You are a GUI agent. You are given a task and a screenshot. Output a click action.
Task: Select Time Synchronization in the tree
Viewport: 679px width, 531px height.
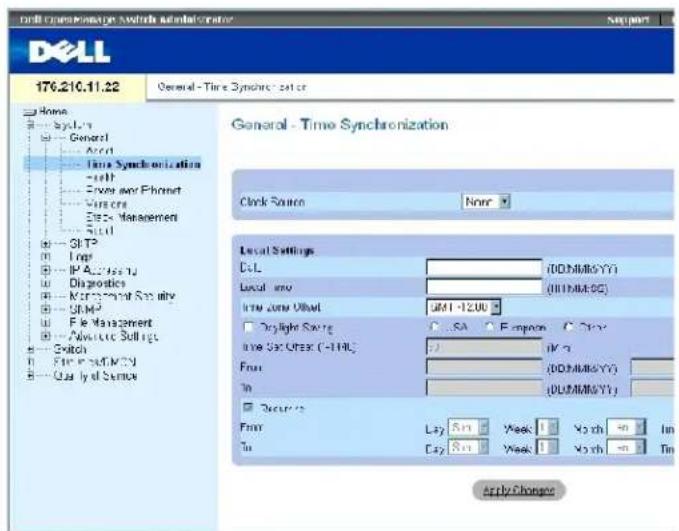143,164
